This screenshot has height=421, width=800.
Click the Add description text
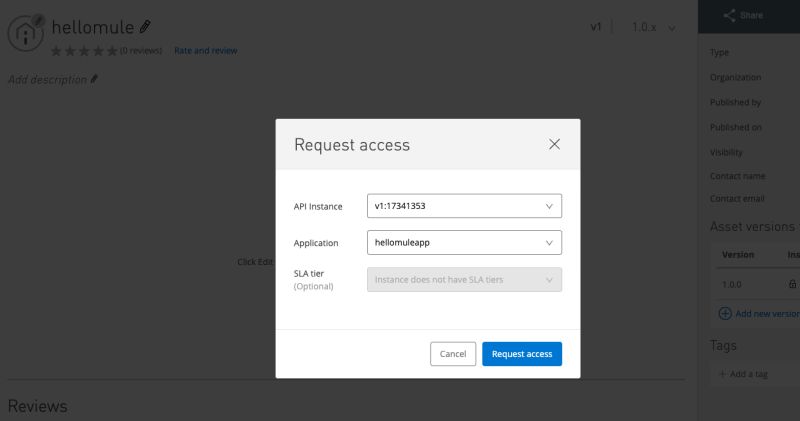47,80
